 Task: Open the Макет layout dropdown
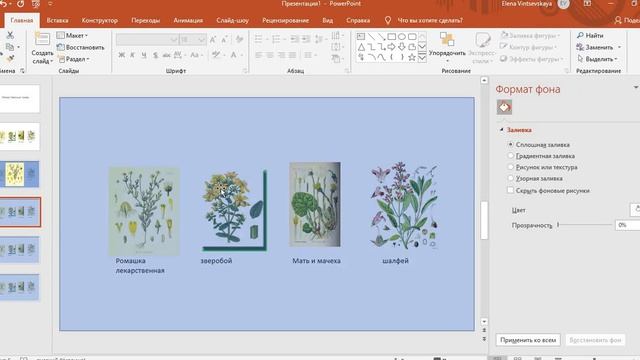pyautogui.click(x=72, y=36)
